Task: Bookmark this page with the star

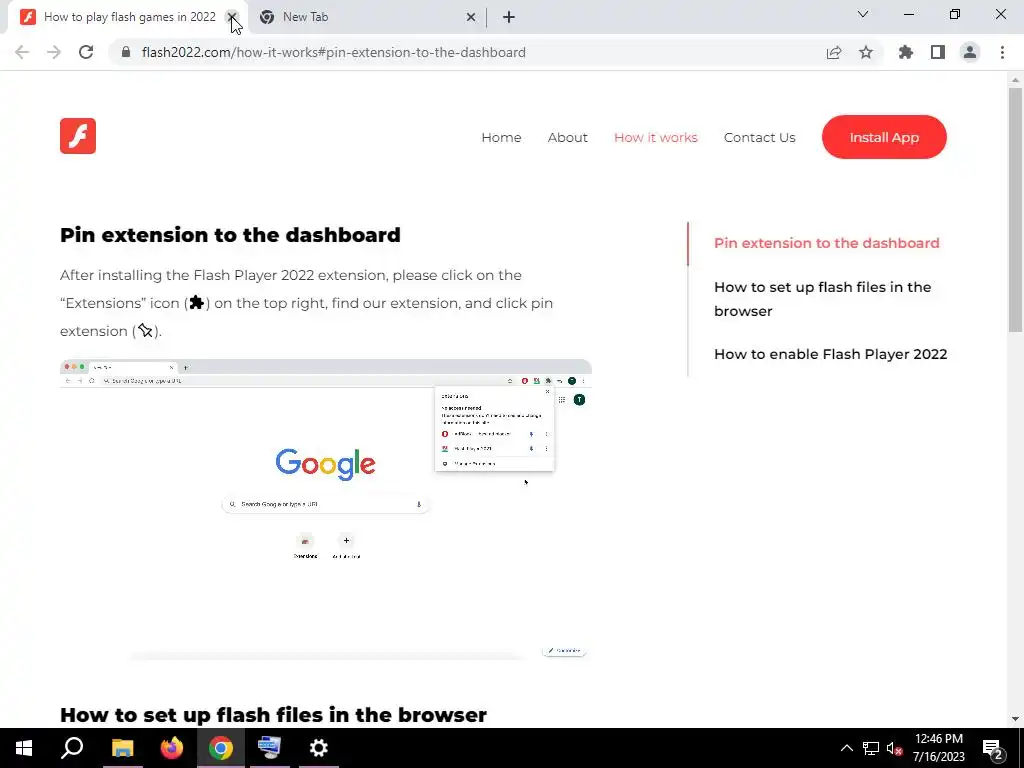Action: click(866, 52)
